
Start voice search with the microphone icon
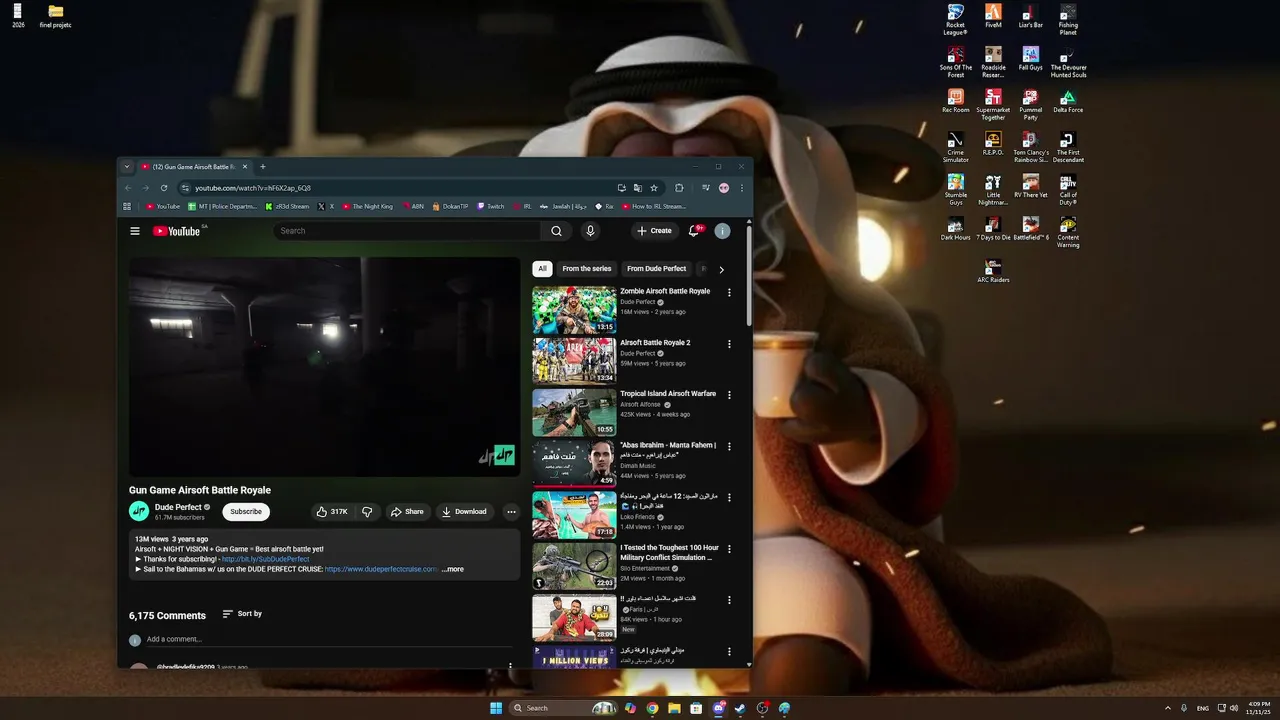(x=590, y=231)
